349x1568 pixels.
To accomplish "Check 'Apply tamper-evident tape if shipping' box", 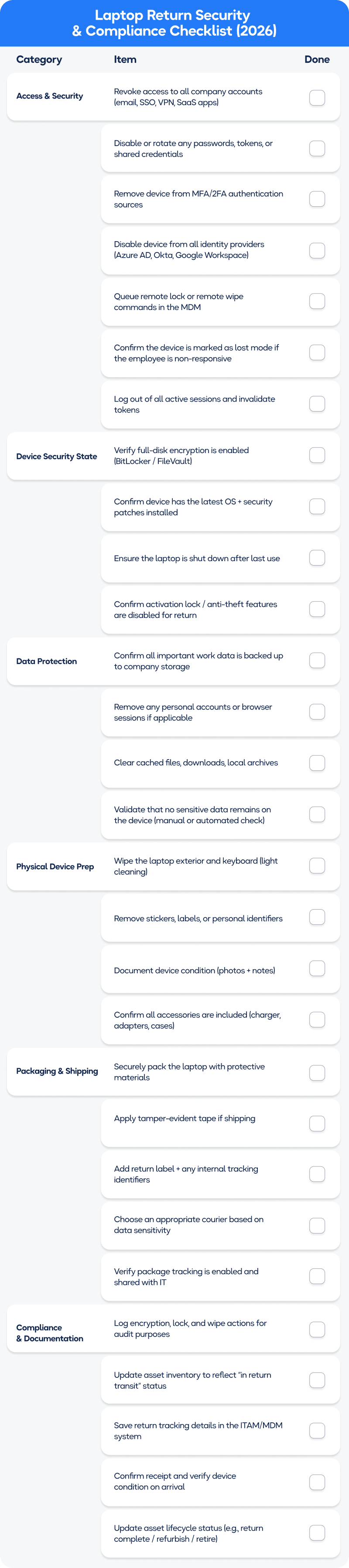I will 317,1124.
